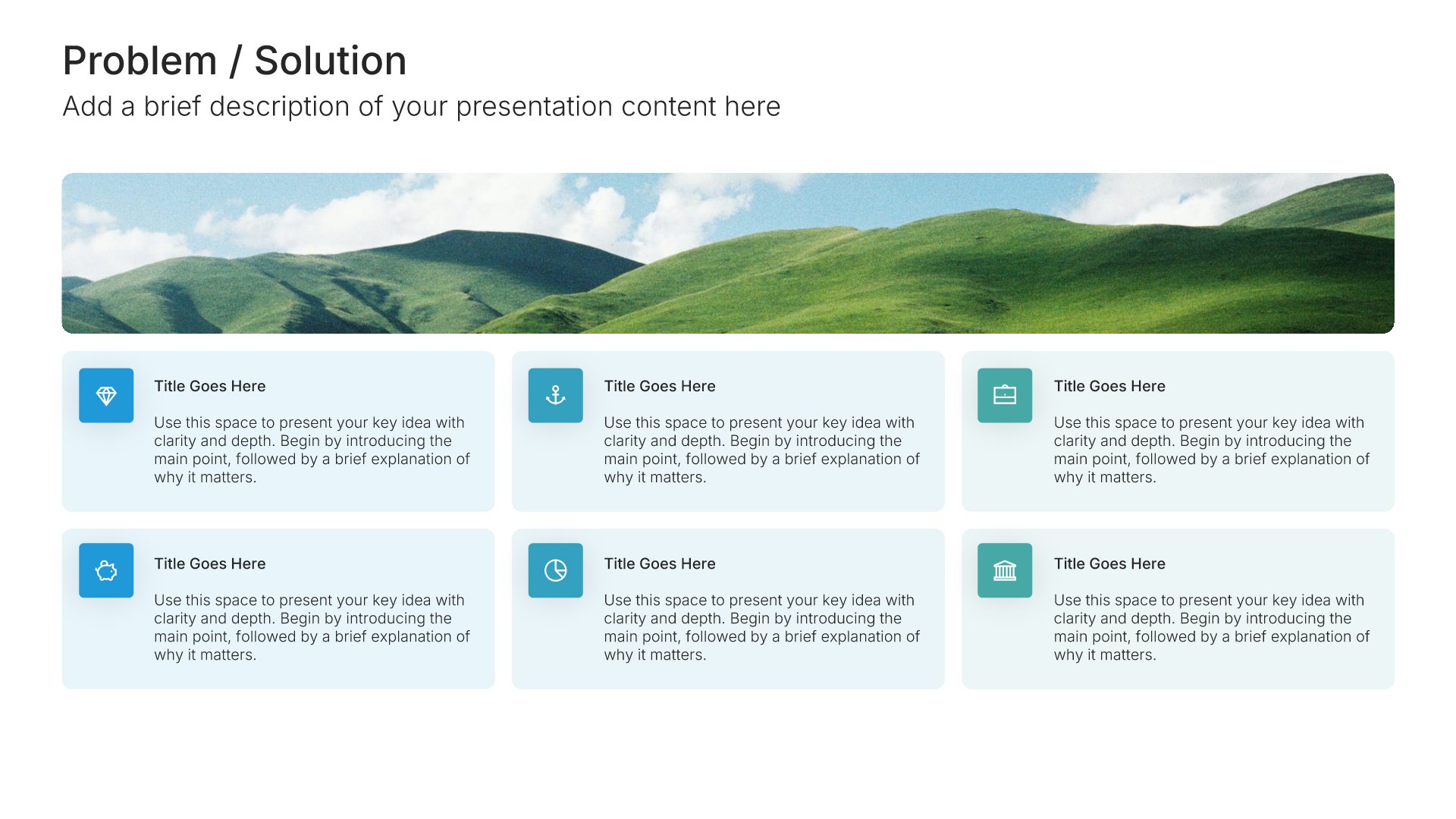Select the title beside the pie chart icon
The image size is (1456, 819).
click(660, 563)
